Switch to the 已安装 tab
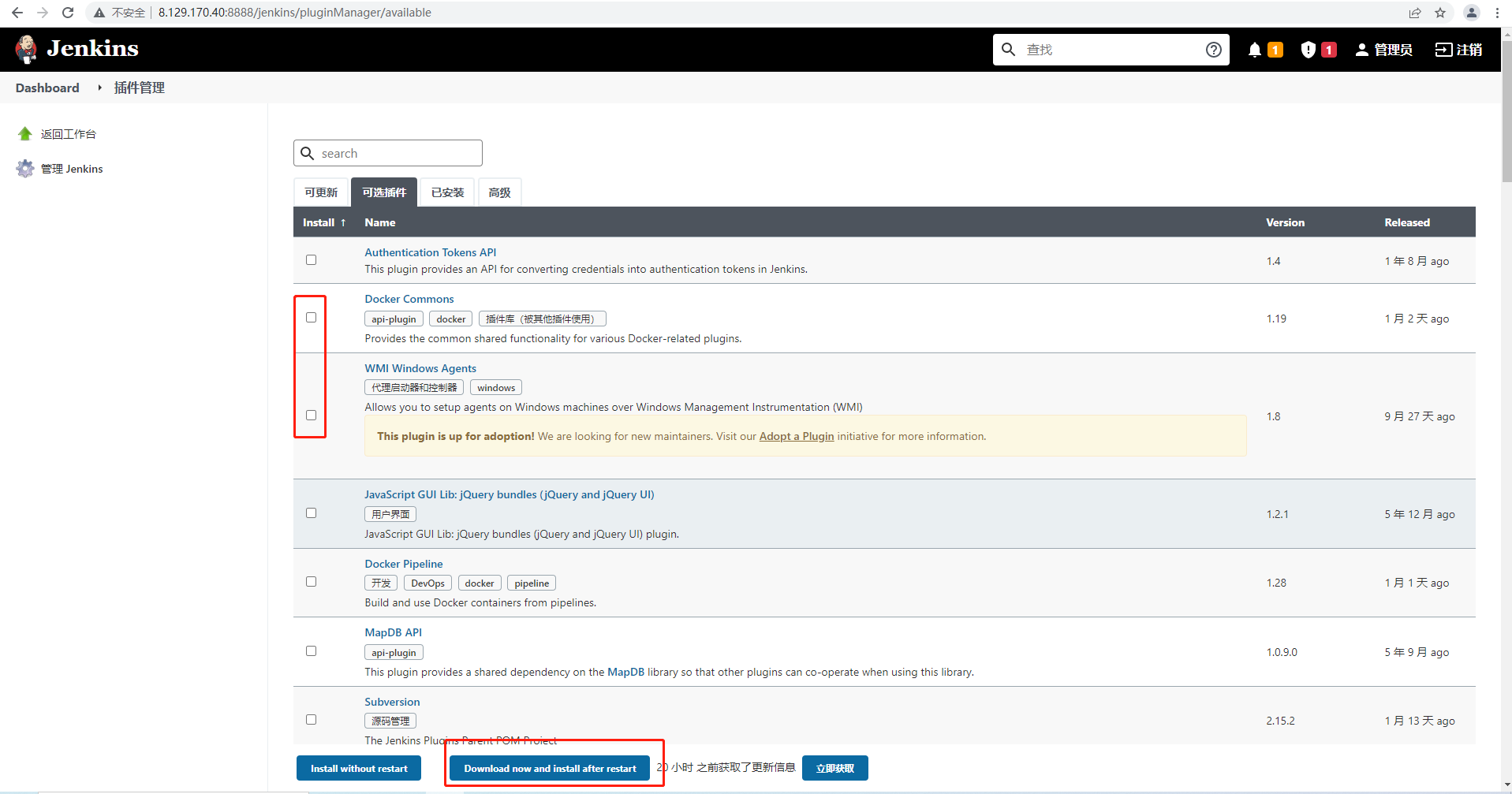 [x=446, y=192]
